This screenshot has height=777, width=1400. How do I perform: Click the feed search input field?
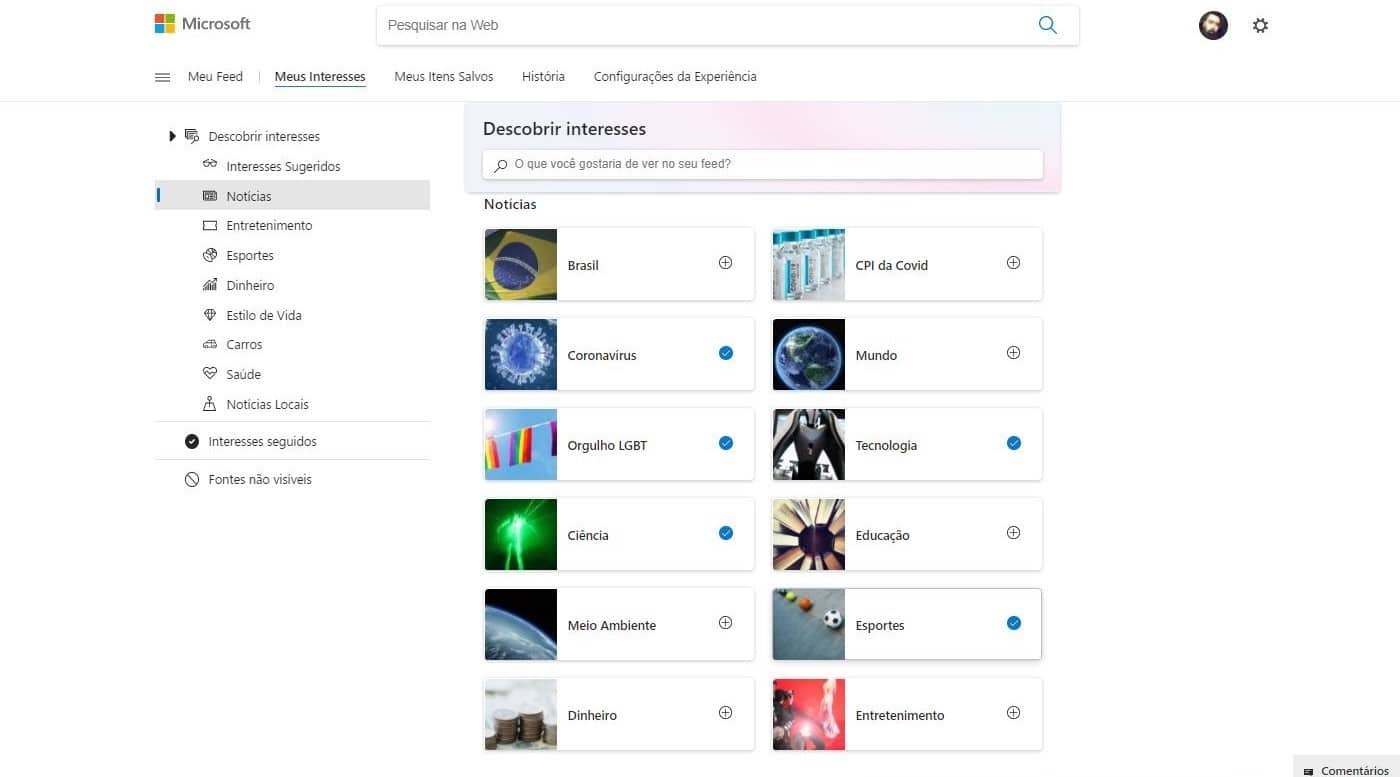click(762, 164)
